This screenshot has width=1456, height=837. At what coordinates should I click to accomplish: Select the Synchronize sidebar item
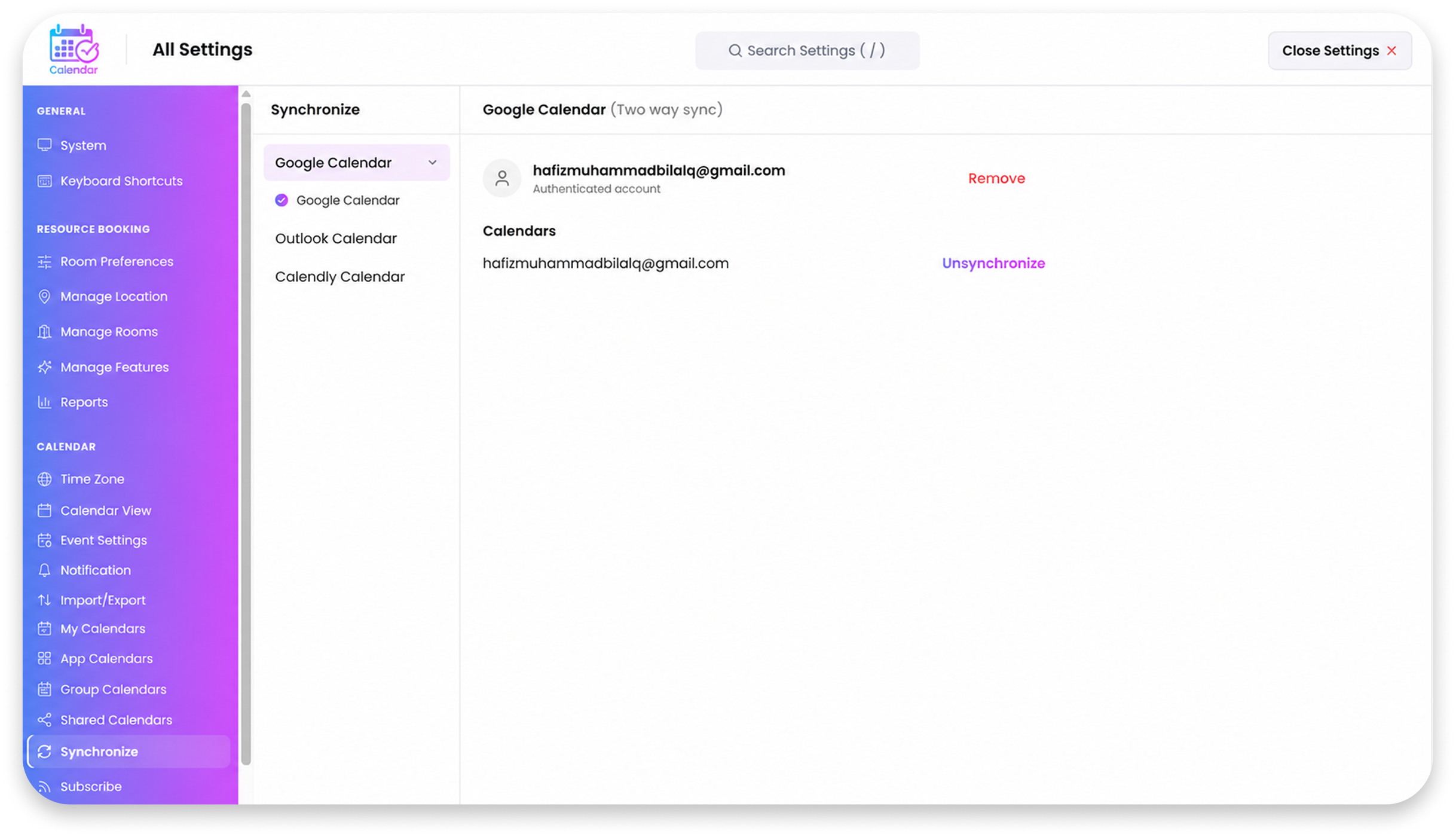(130, 752)
